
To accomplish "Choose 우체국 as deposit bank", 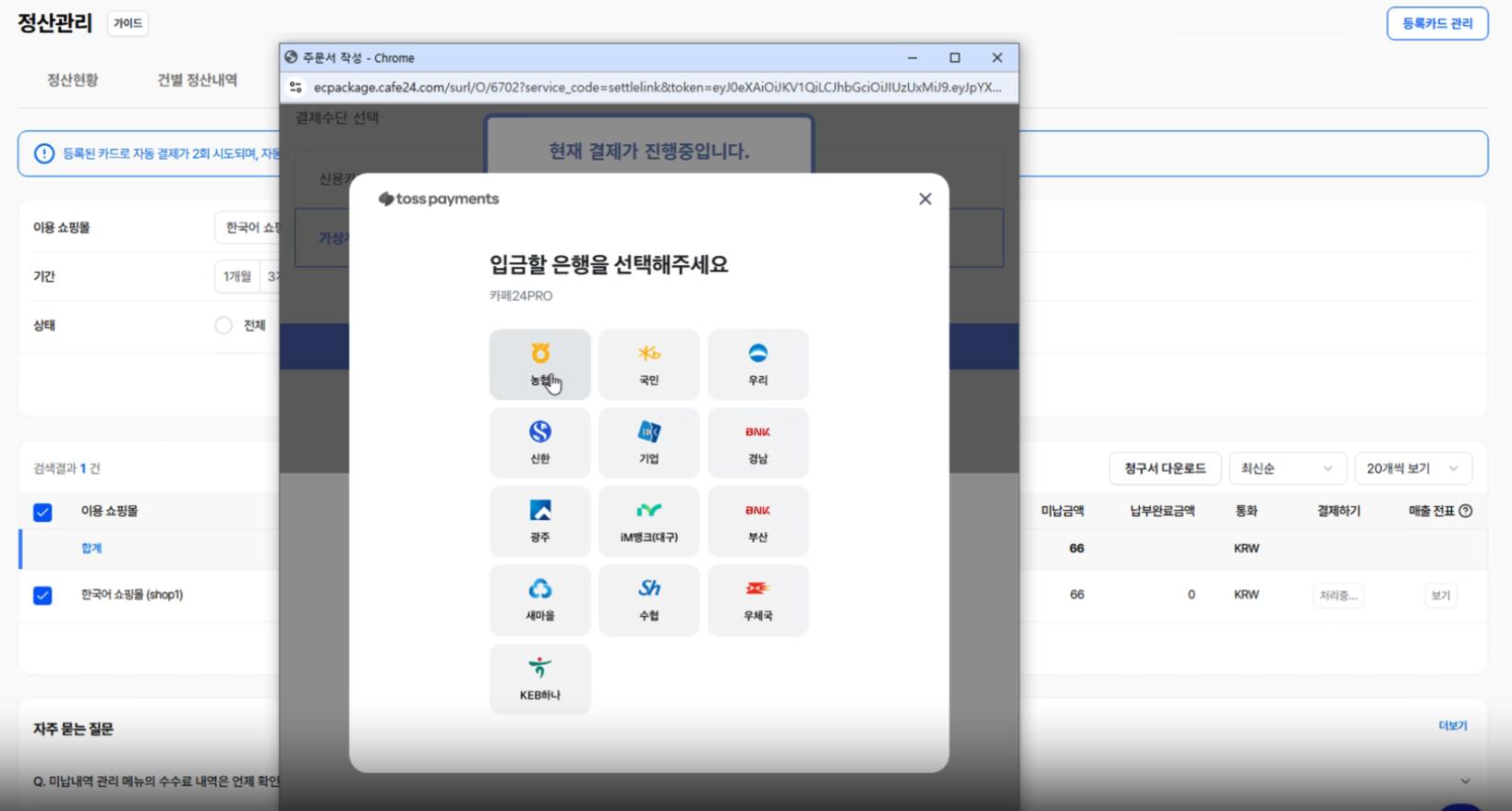I will [757, 600].
